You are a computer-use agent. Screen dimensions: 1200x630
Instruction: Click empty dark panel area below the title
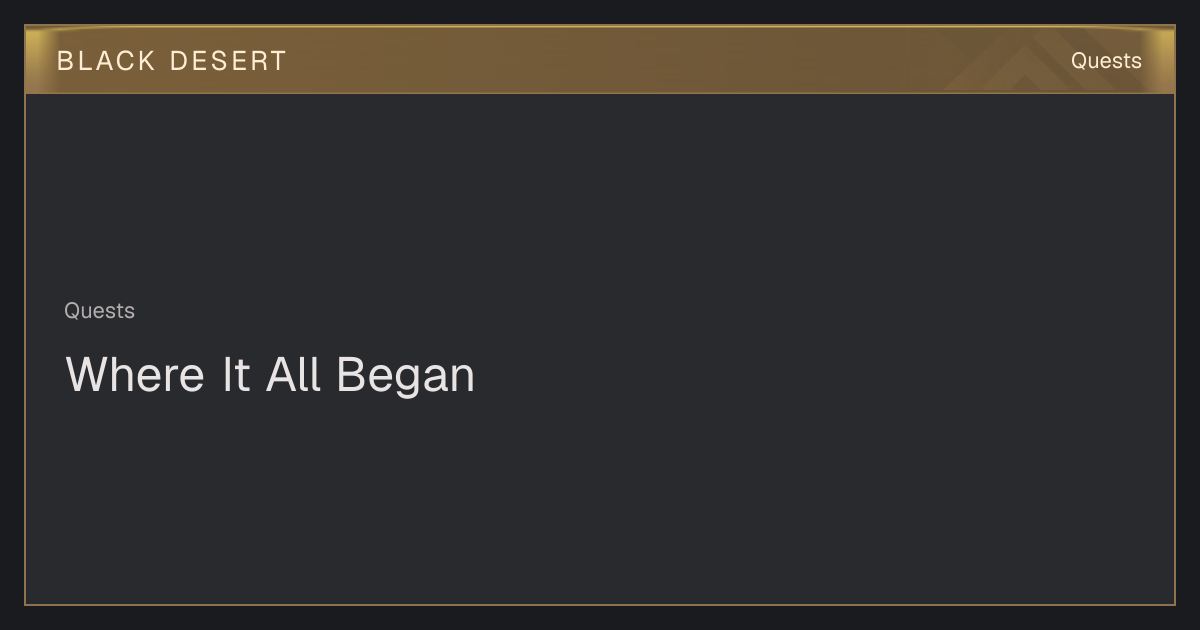click(600, 500)
